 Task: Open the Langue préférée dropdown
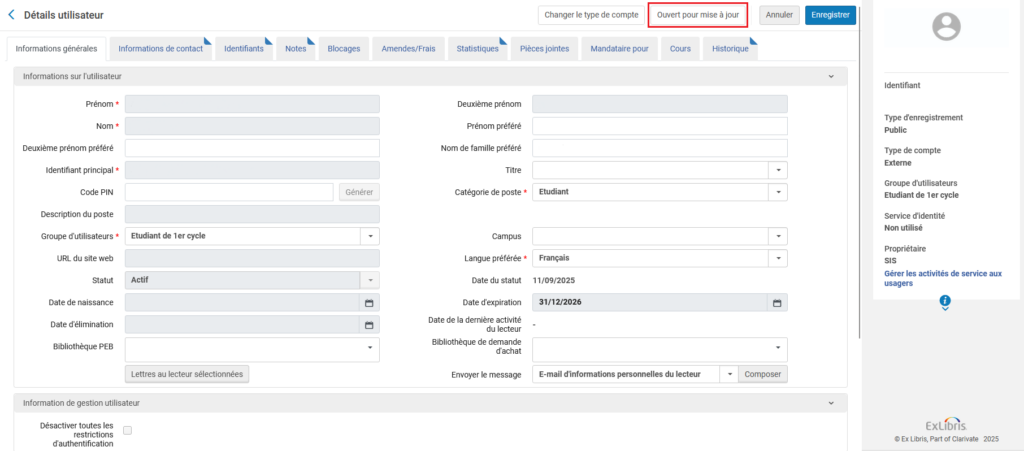point(777,258)
